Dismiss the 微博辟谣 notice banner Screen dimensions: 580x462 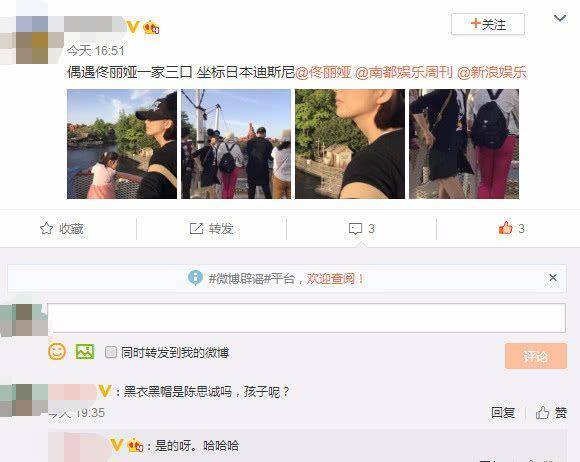(553, 277)
